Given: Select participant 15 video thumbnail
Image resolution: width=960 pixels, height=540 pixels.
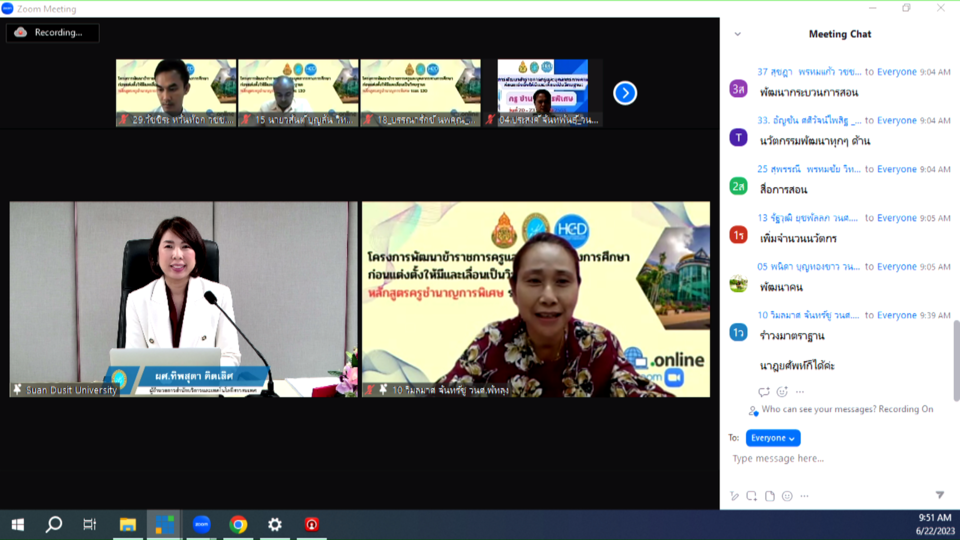Looking at the screenshot, I should click(x=298, y=92).
